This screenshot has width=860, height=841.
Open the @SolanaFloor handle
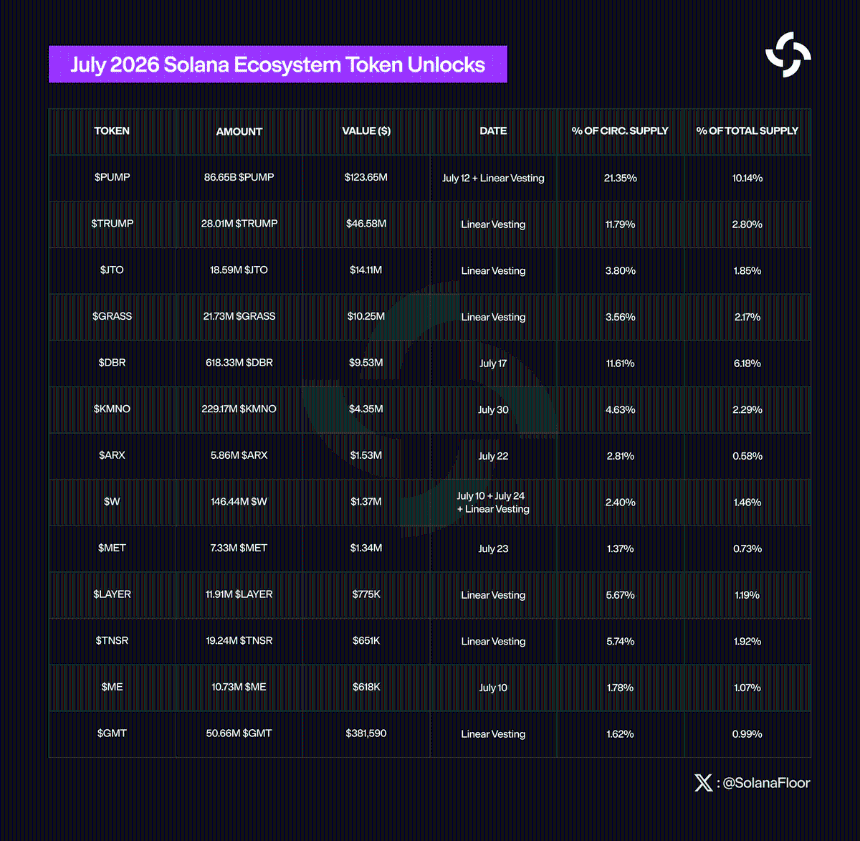(766, 783)
